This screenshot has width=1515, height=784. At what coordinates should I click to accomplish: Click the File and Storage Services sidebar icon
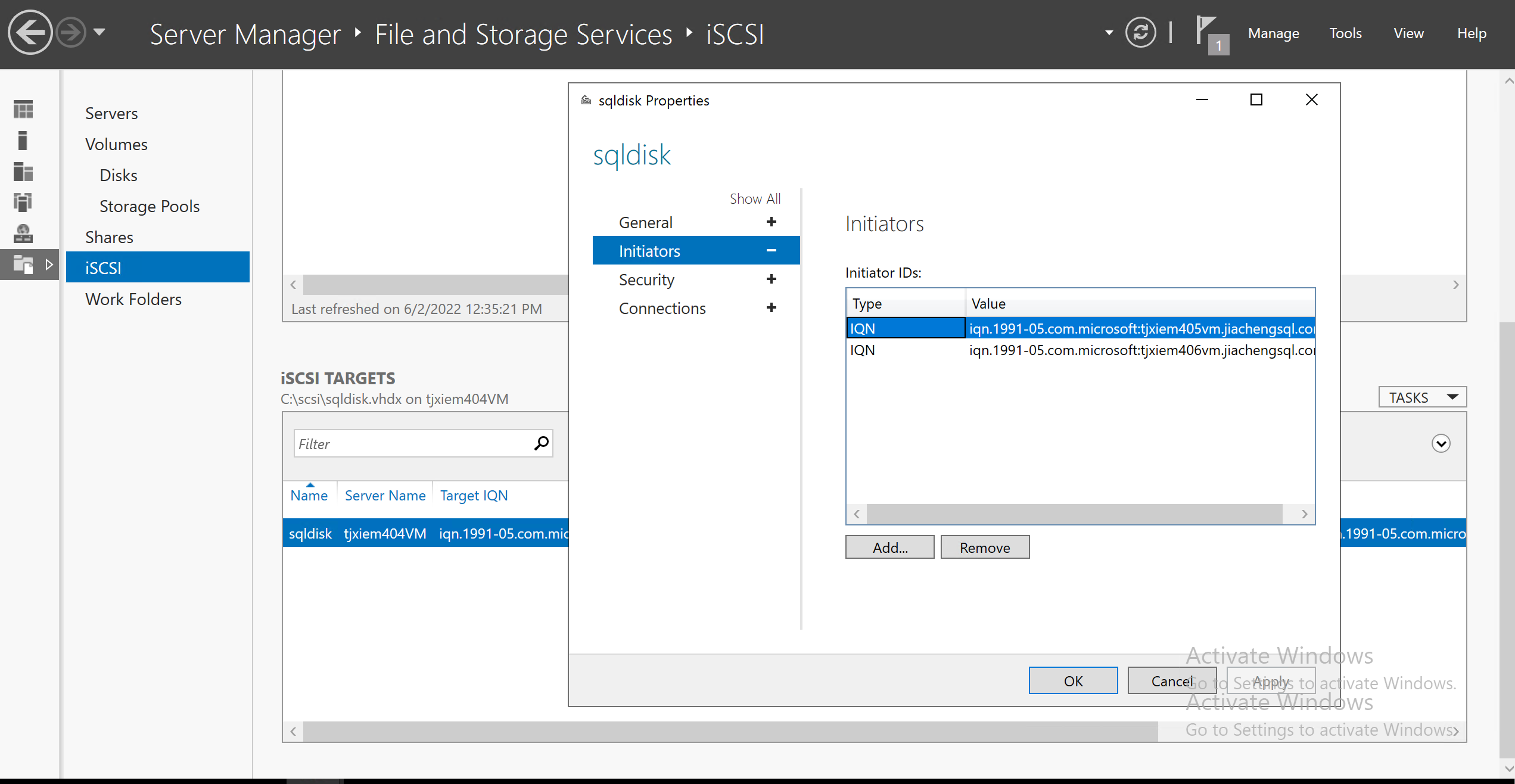coord(23,264)
